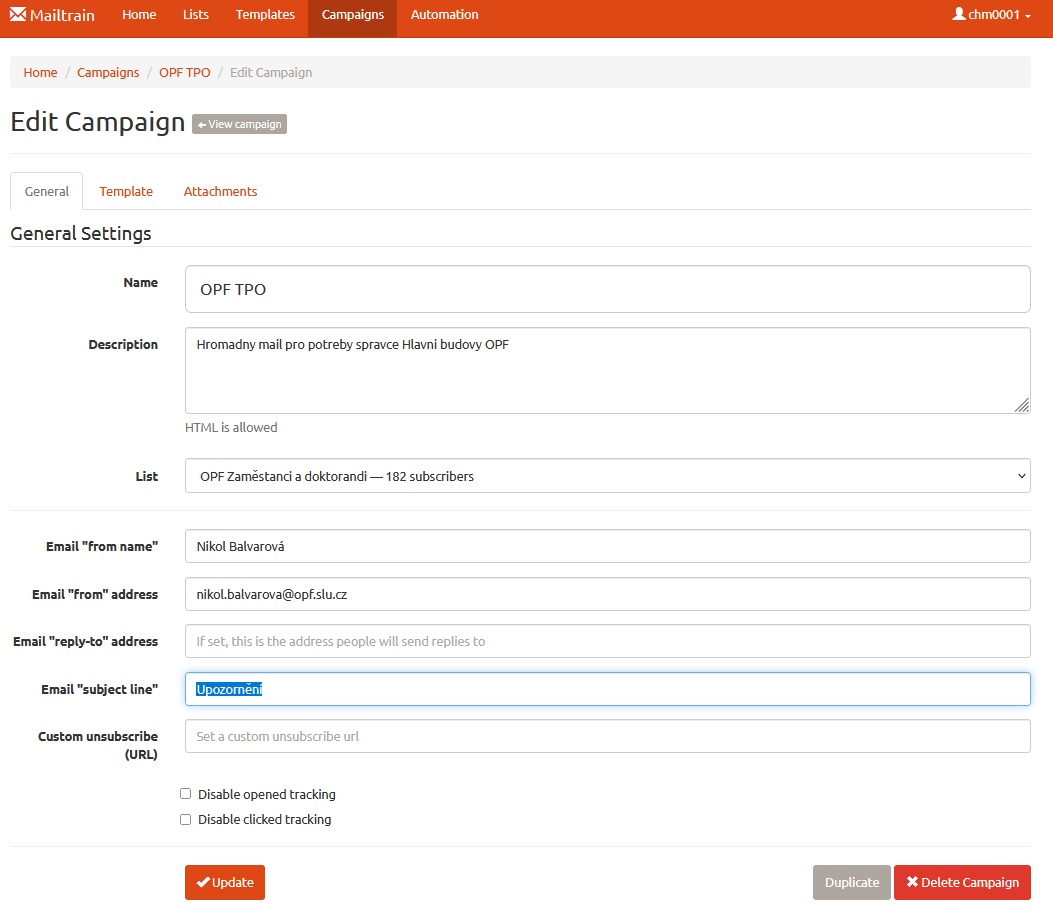The image size is (1053, 913).
Task: Click the OPF TPO breadcrumb link
Action: tap(185, 73)
